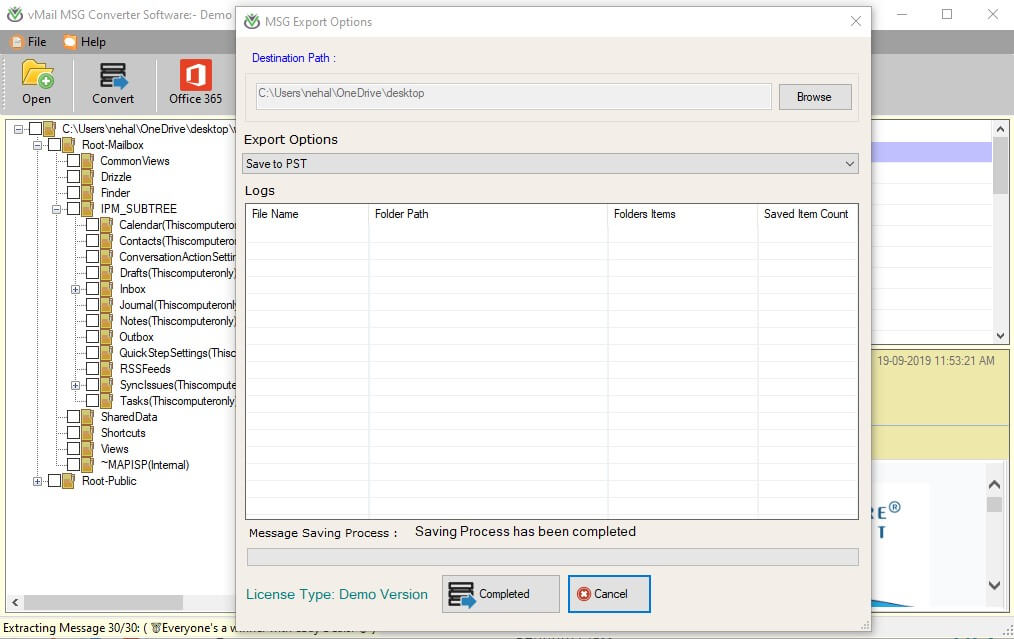The image size is (1014, 639).
Task: Check the IPM_SUBTREE checkbox
Action: (x=74, y=209)
